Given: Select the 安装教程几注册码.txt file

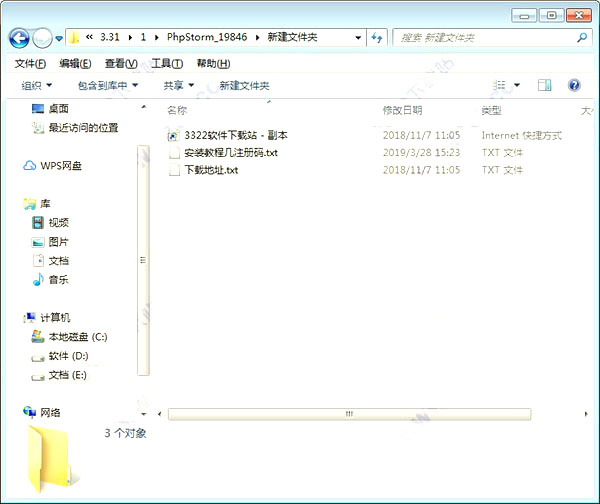Looking at the screenshot, I should pyautogui.click(x=231, y=153).
